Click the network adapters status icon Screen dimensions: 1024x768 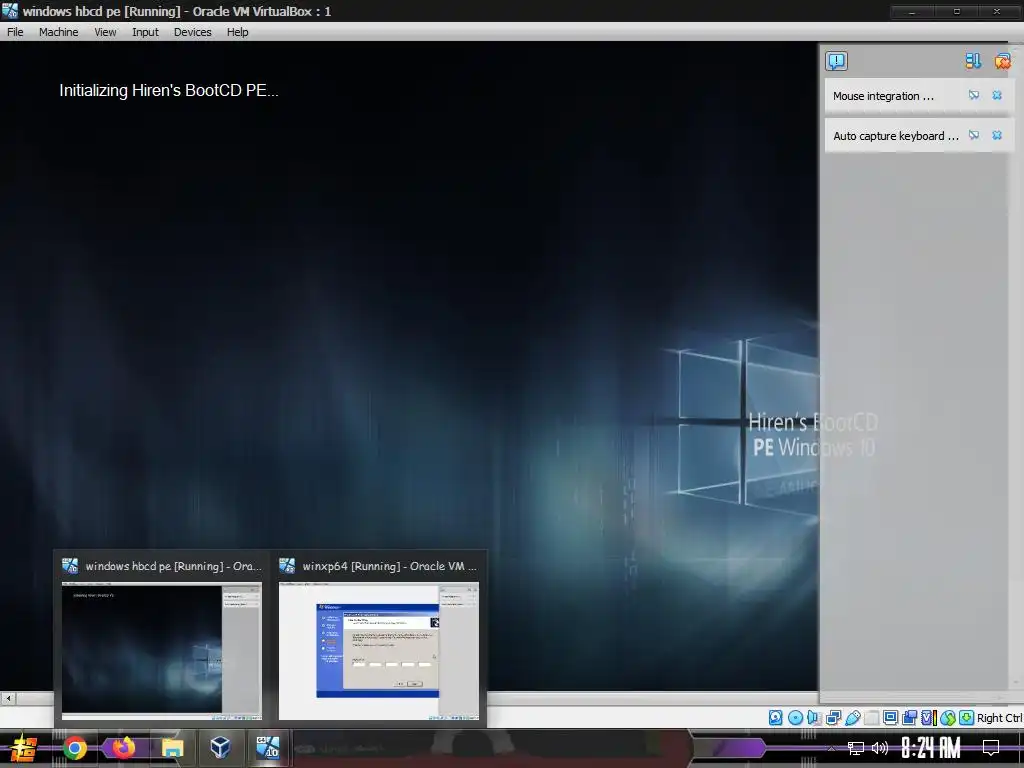click(833, 718)
